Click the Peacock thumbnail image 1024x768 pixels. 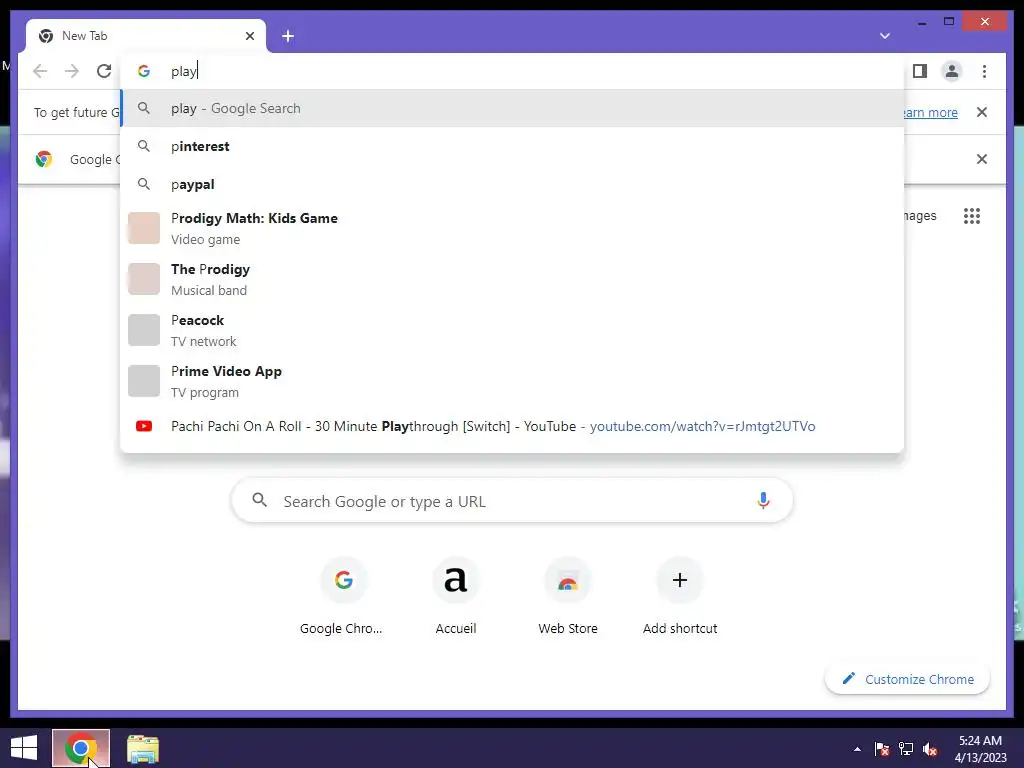point(144,330)
